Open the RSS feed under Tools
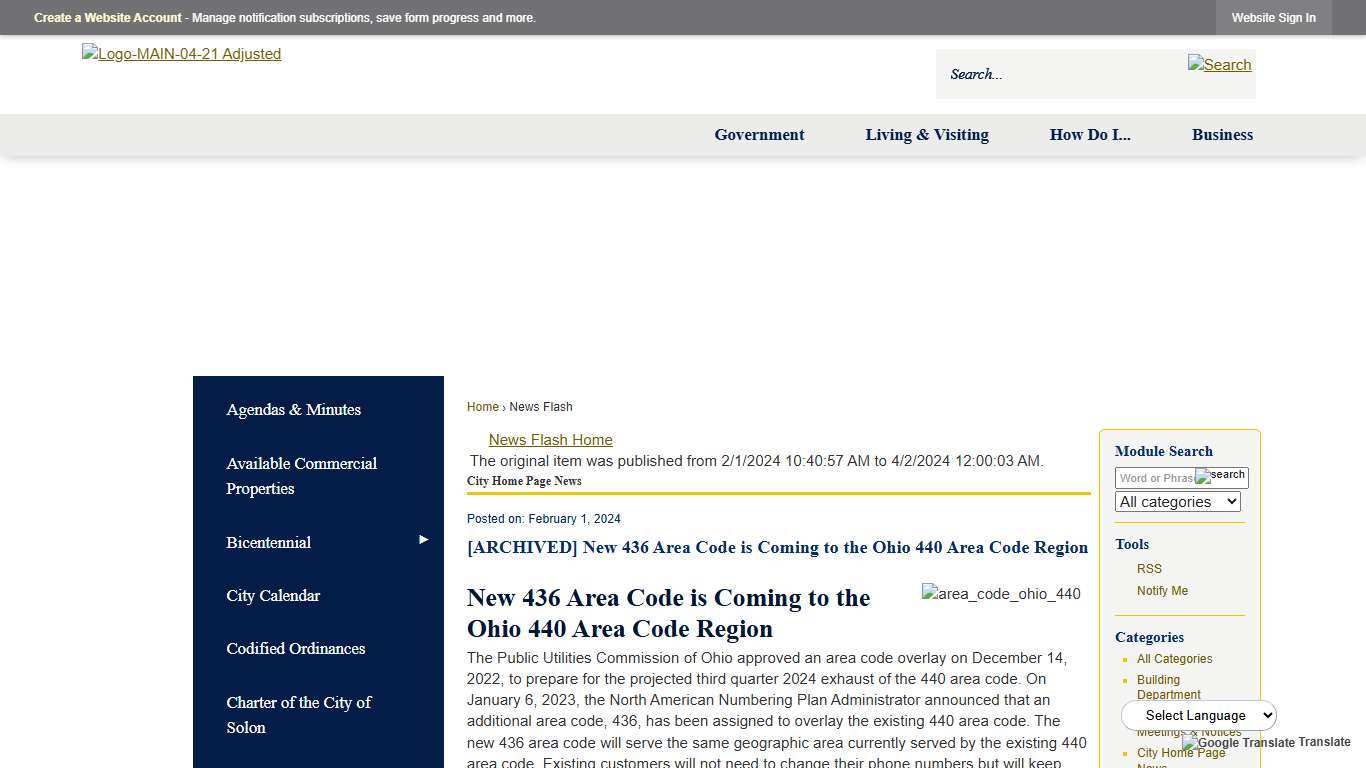Viewport: 1366px width, 768px height. click(x=1149, y=568)
